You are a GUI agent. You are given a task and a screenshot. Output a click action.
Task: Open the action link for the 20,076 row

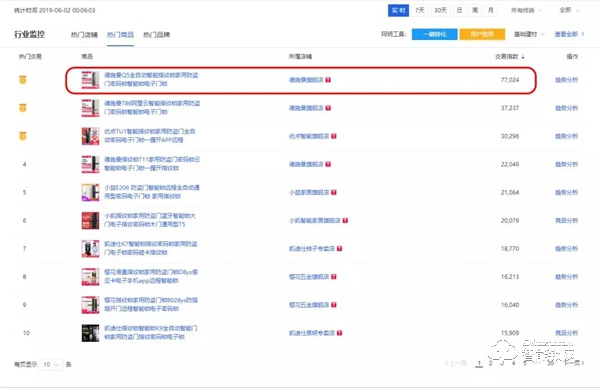point(566,221)
